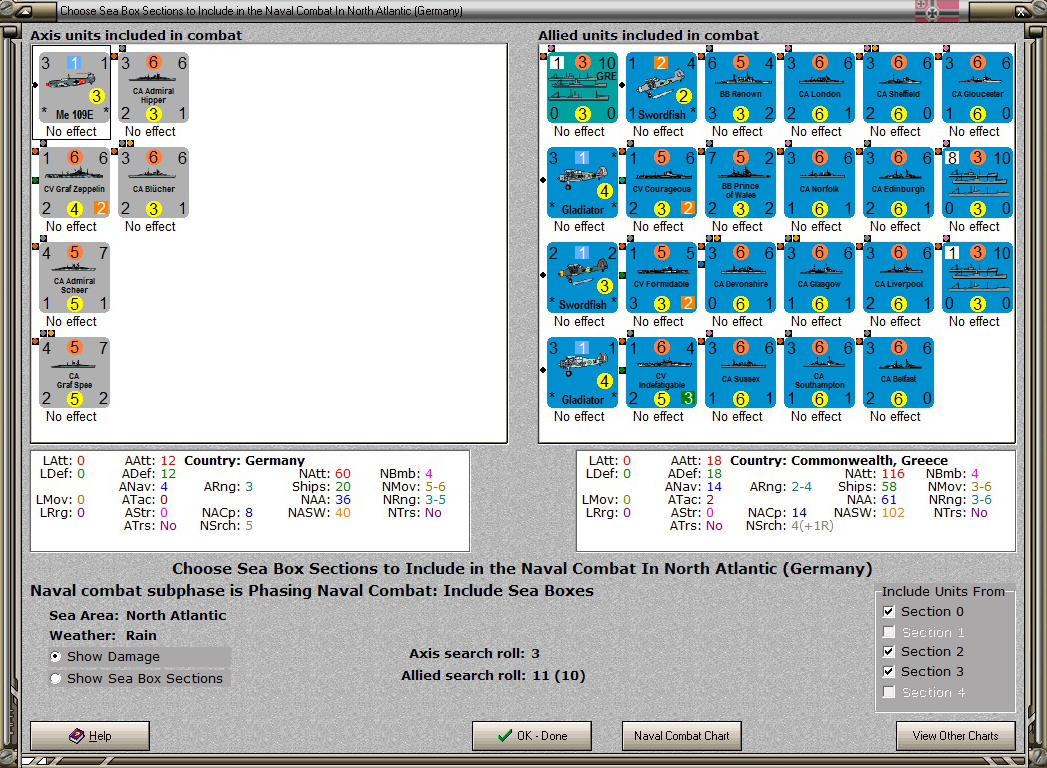
Task: Select Show Sea Box Sections radio option
Action: click(56, 679)
